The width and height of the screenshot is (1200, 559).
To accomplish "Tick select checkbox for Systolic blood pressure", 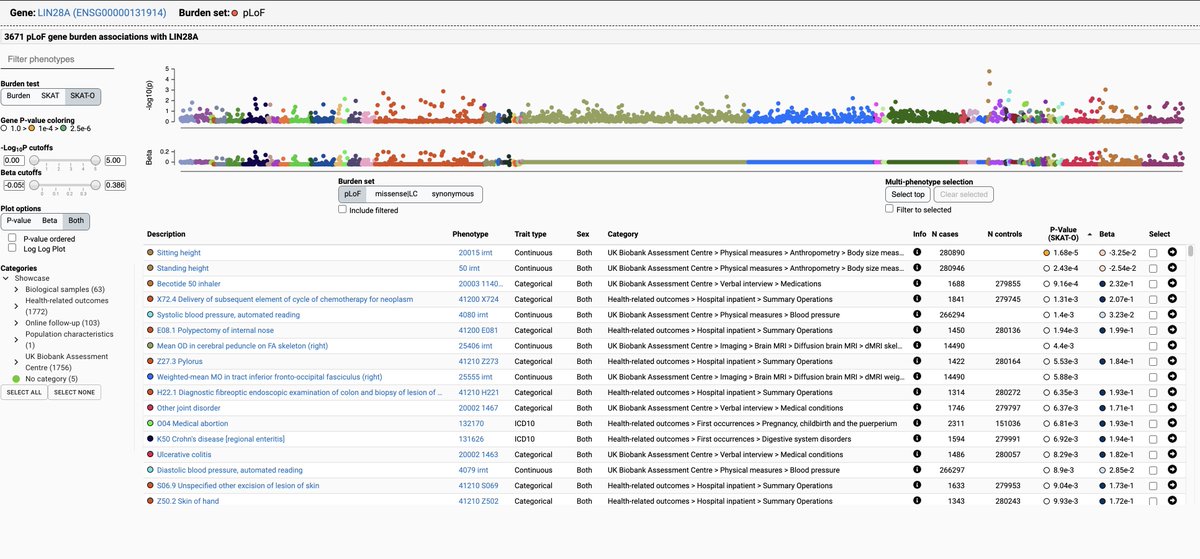I will [1153, 315].
